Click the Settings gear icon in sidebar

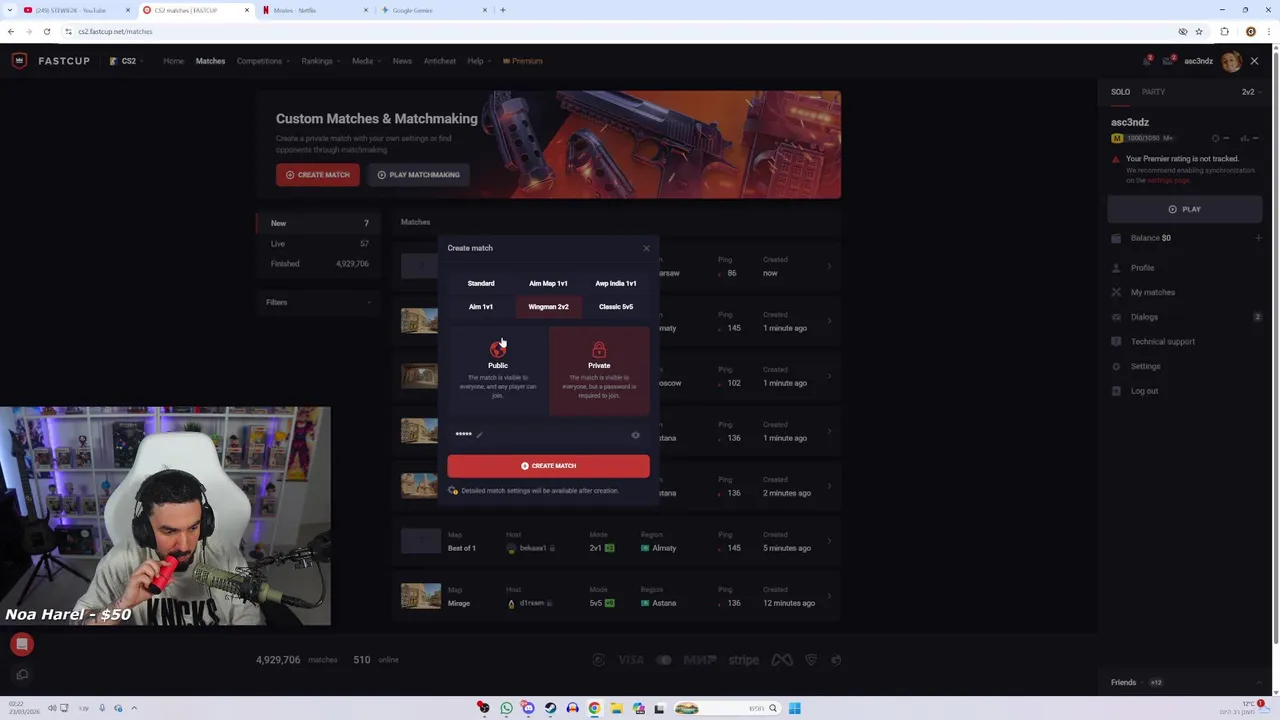click(1116, 366)
